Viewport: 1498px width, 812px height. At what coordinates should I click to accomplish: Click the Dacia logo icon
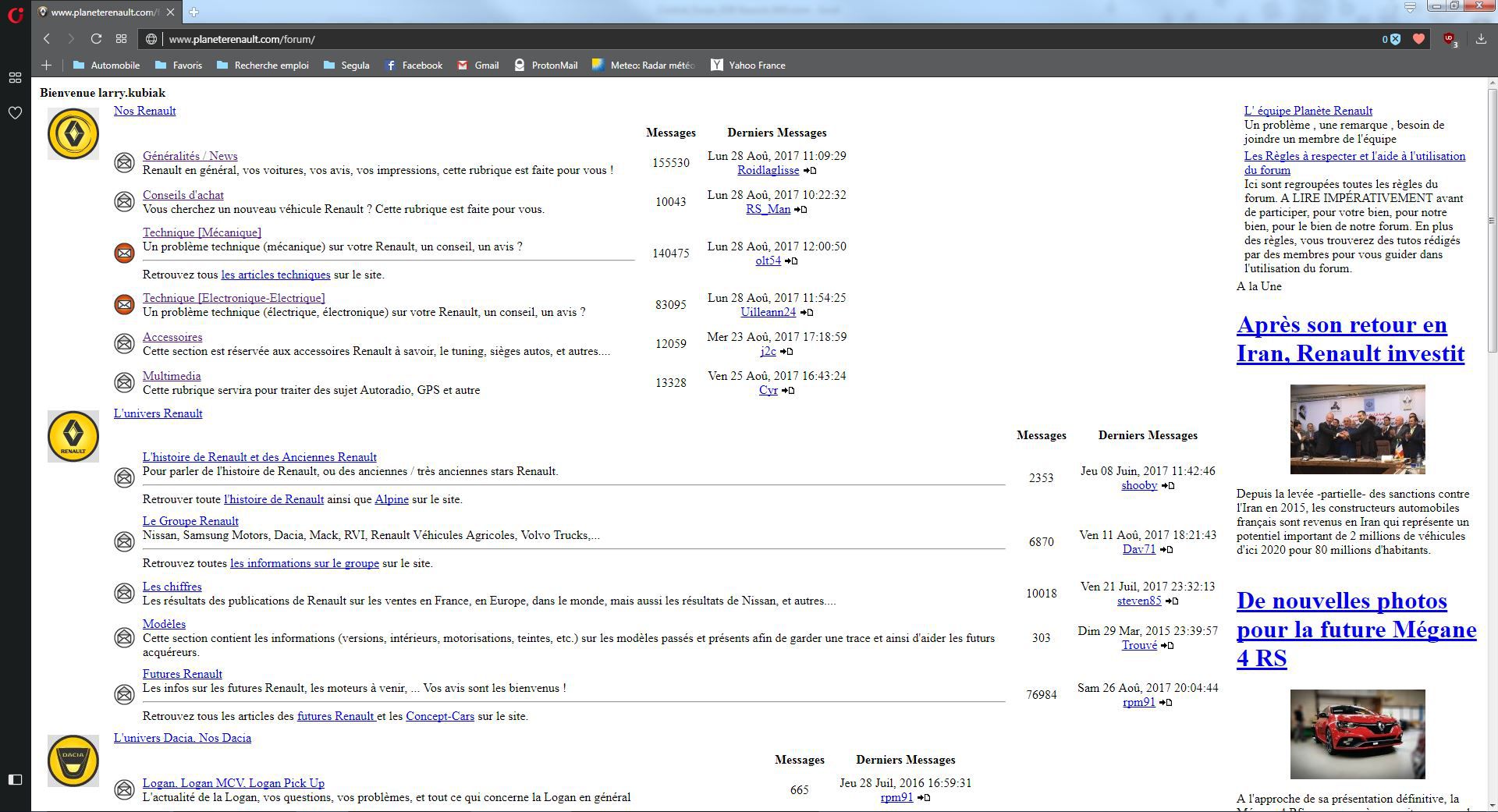click(73, 761)
